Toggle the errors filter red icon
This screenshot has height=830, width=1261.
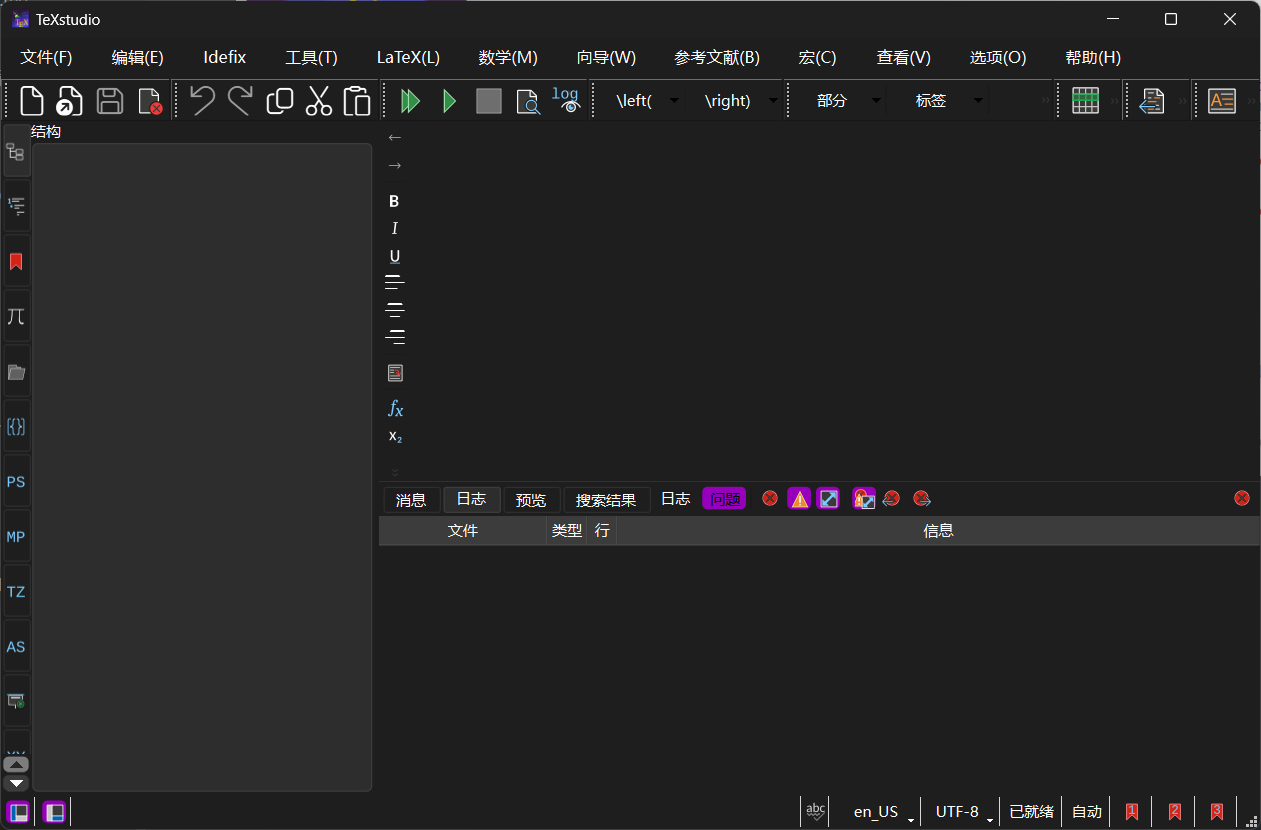click(770, 498)
